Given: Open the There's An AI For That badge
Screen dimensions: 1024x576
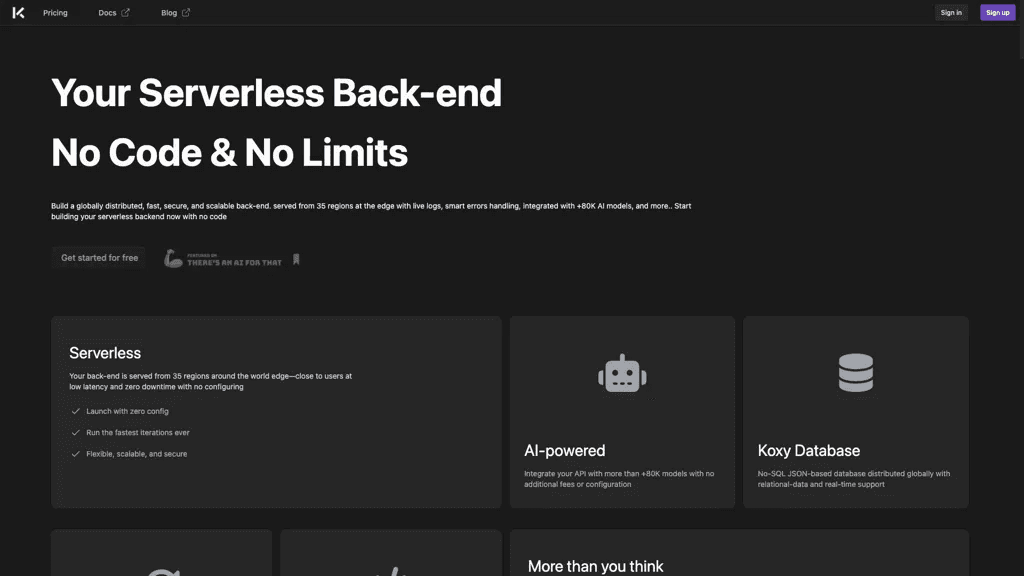Looking at the screenshot, I should click(x=232, y=259).
